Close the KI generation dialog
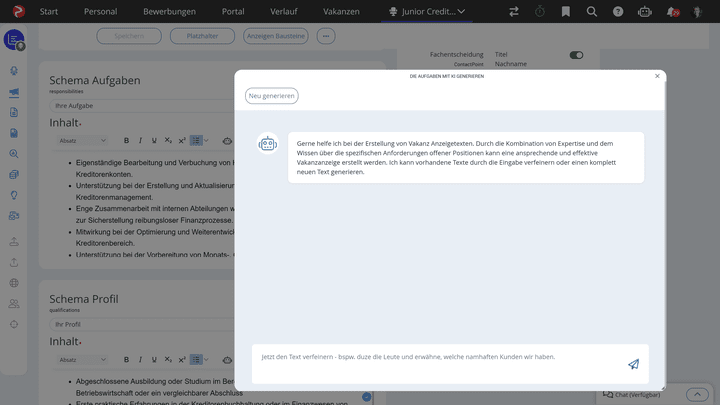720x405 pixels. click(x=657, y=76)
